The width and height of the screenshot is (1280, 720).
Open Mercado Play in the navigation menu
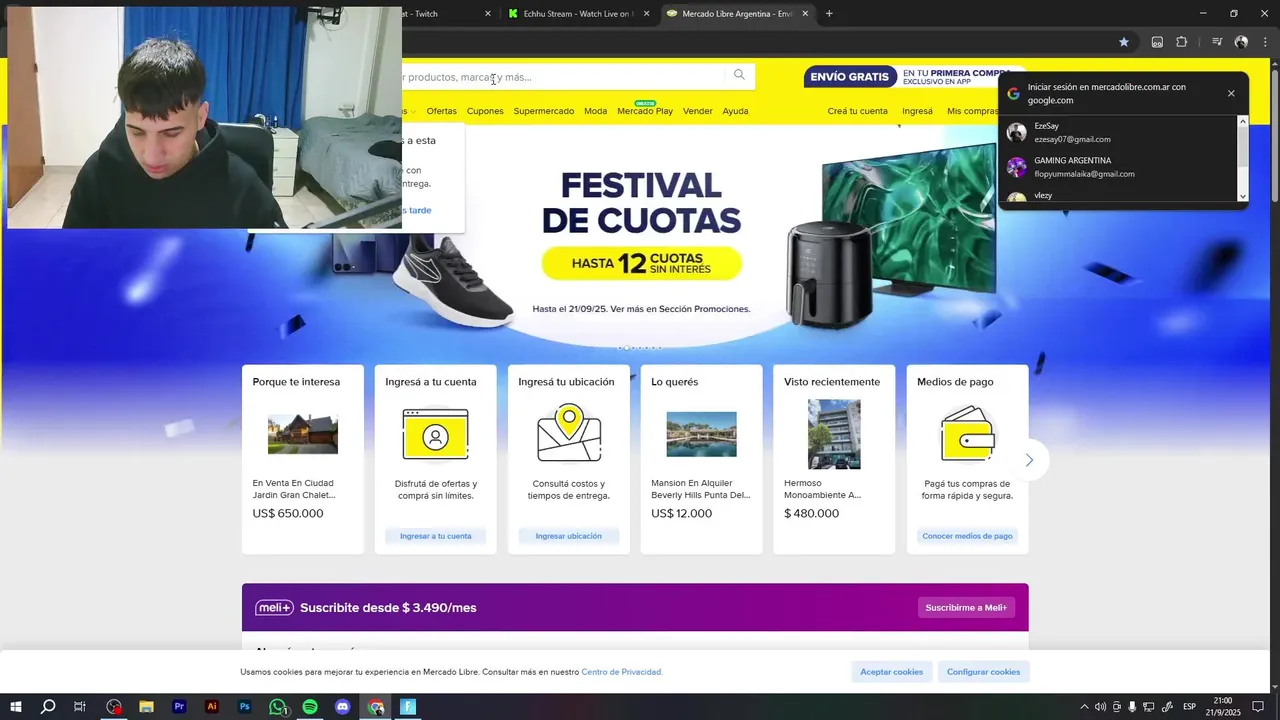(645, 111)
